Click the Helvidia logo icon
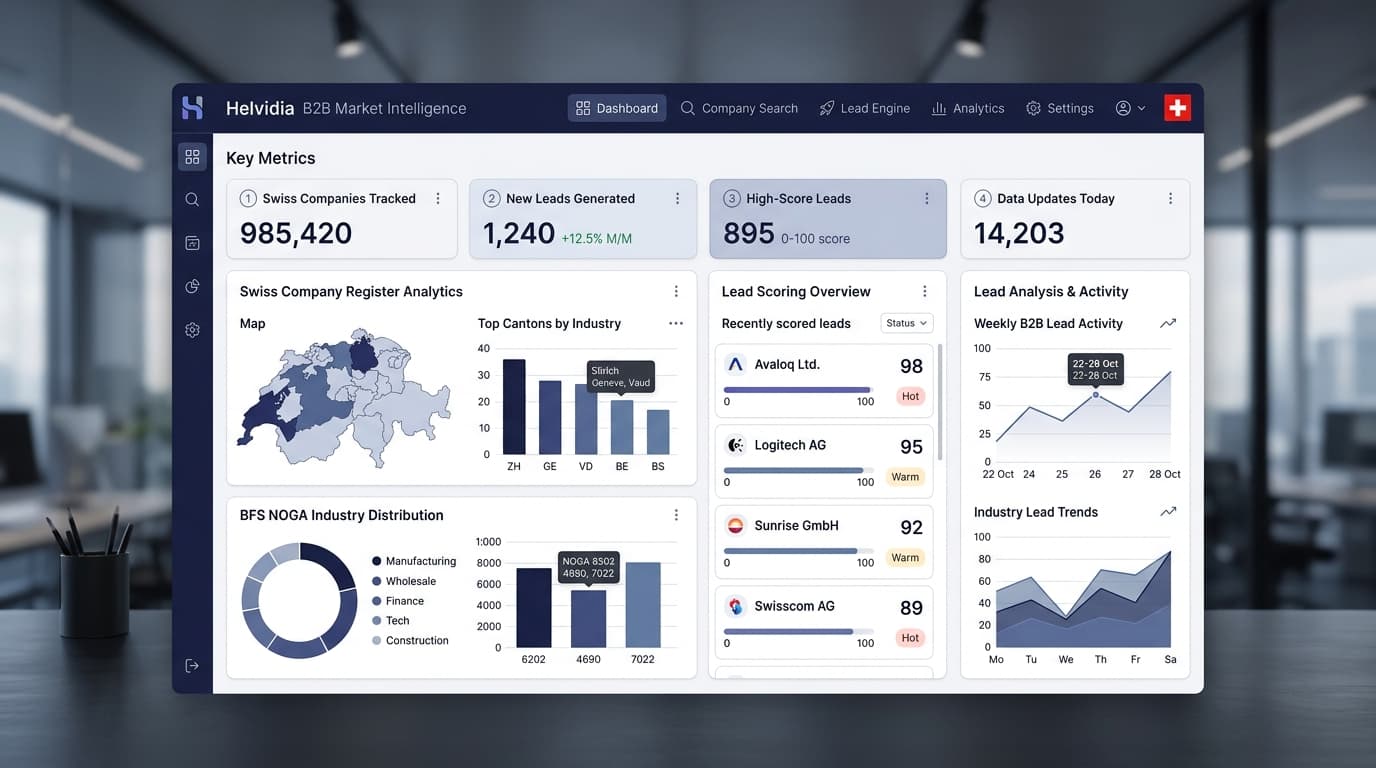Screen dimensions: 1376x768 coord(192,108)
